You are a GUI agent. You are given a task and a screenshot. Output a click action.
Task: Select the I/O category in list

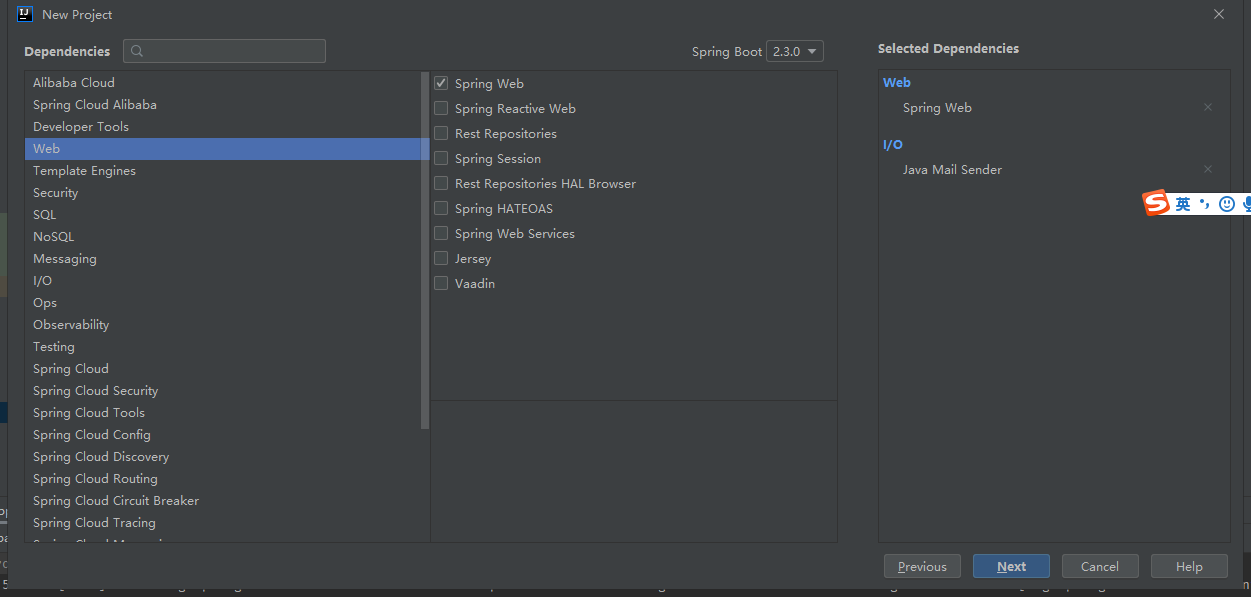point(223,280)
